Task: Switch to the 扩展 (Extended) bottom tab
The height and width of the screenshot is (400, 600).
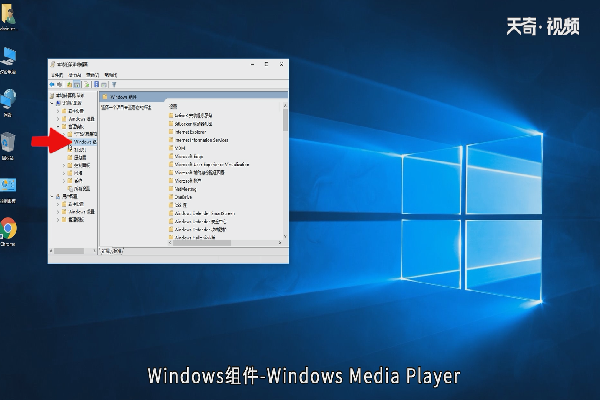Action: (x=106, y=251)
